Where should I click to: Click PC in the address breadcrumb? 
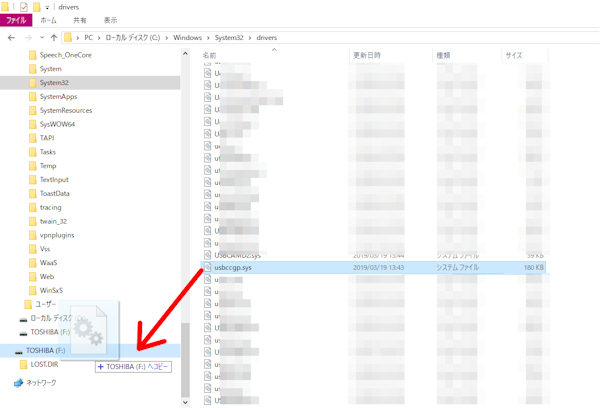(88, 38)
